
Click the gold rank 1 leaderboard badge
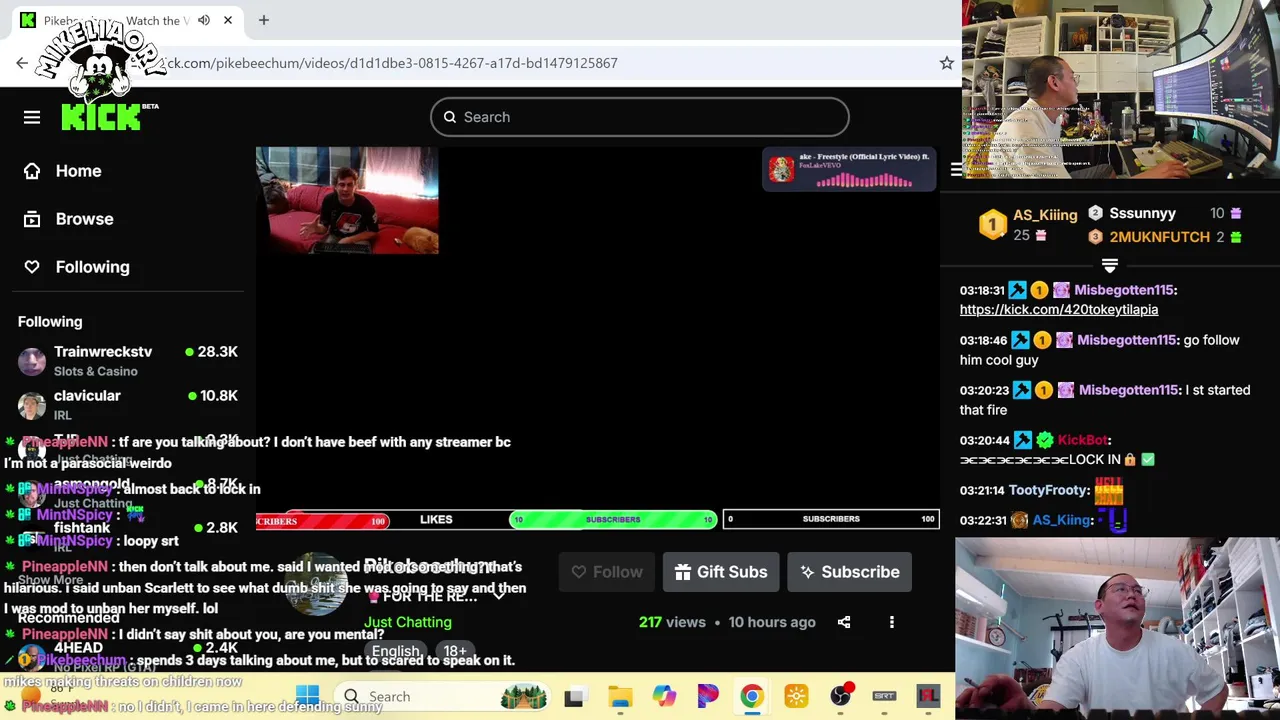coord(992,224)
